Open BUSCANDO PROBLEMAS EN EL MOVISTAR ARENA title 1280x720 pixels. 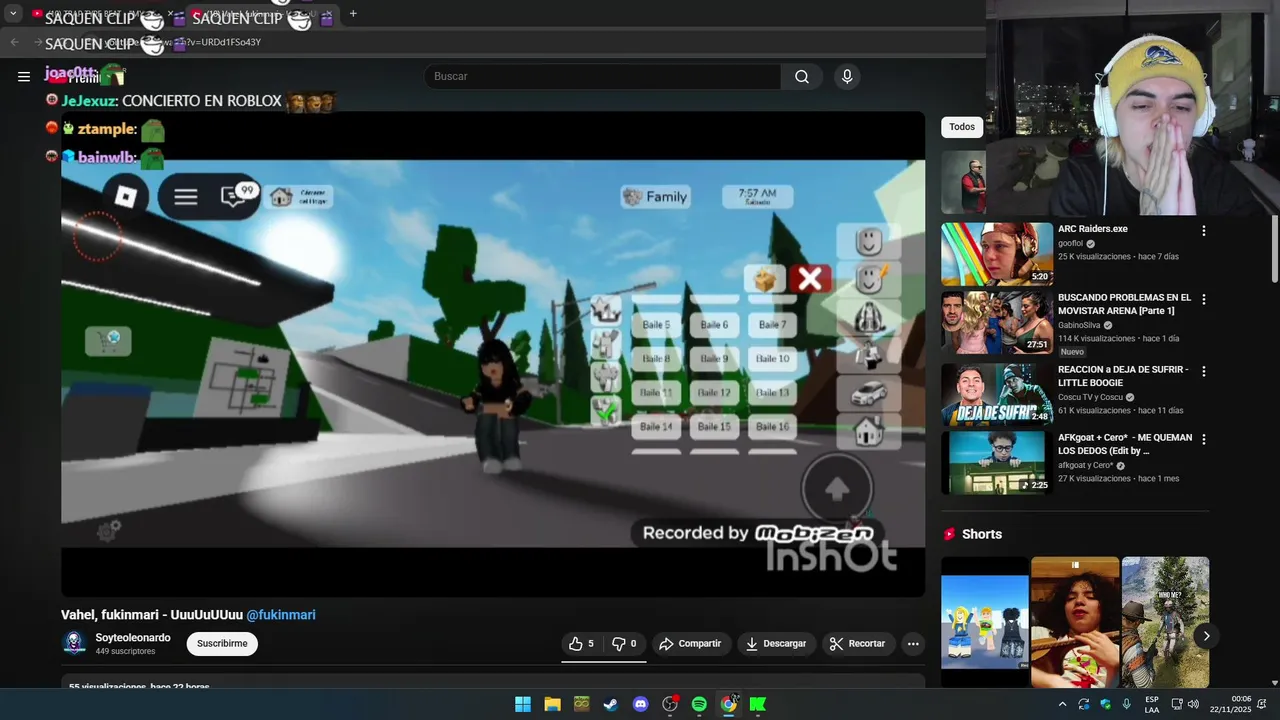click(1125, 304)
